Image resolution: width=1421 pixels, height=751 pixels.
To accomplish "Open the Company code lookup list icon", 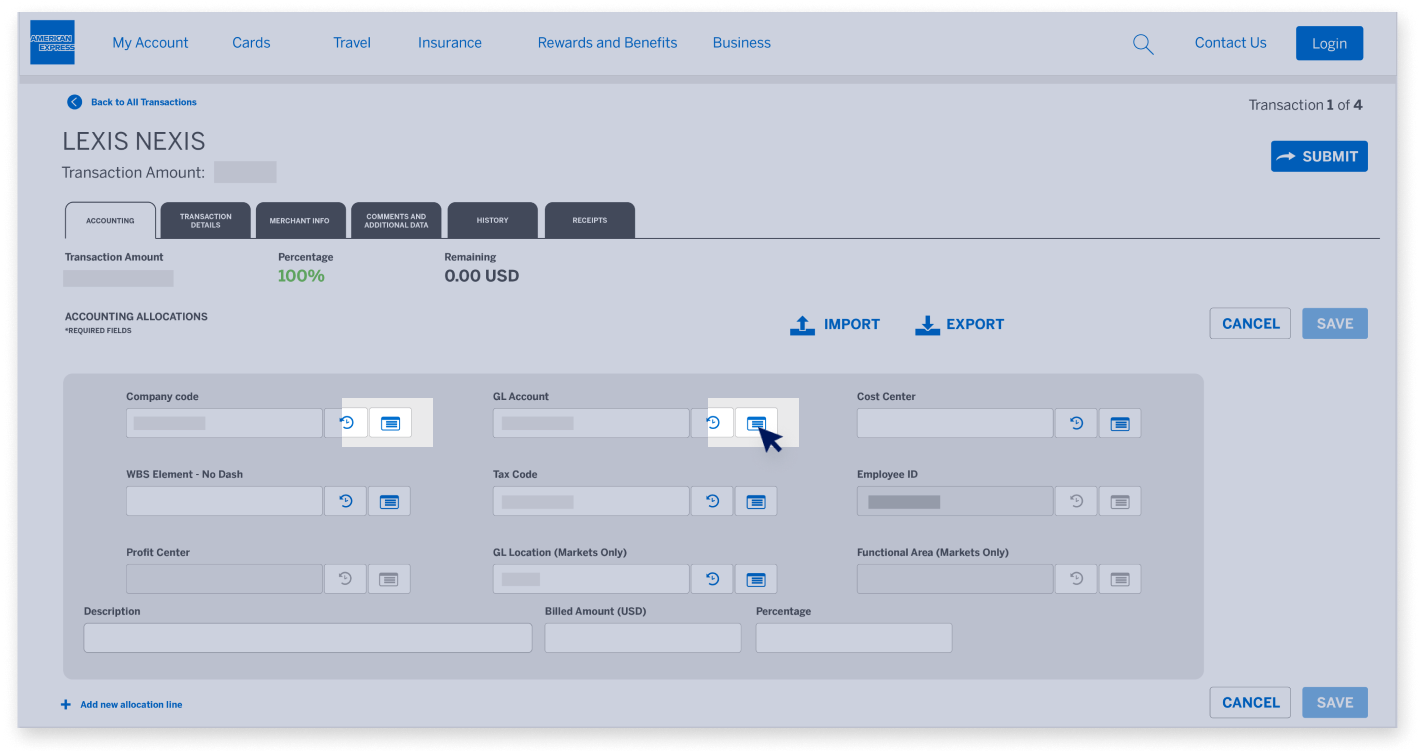I will (x=390, y=423).
